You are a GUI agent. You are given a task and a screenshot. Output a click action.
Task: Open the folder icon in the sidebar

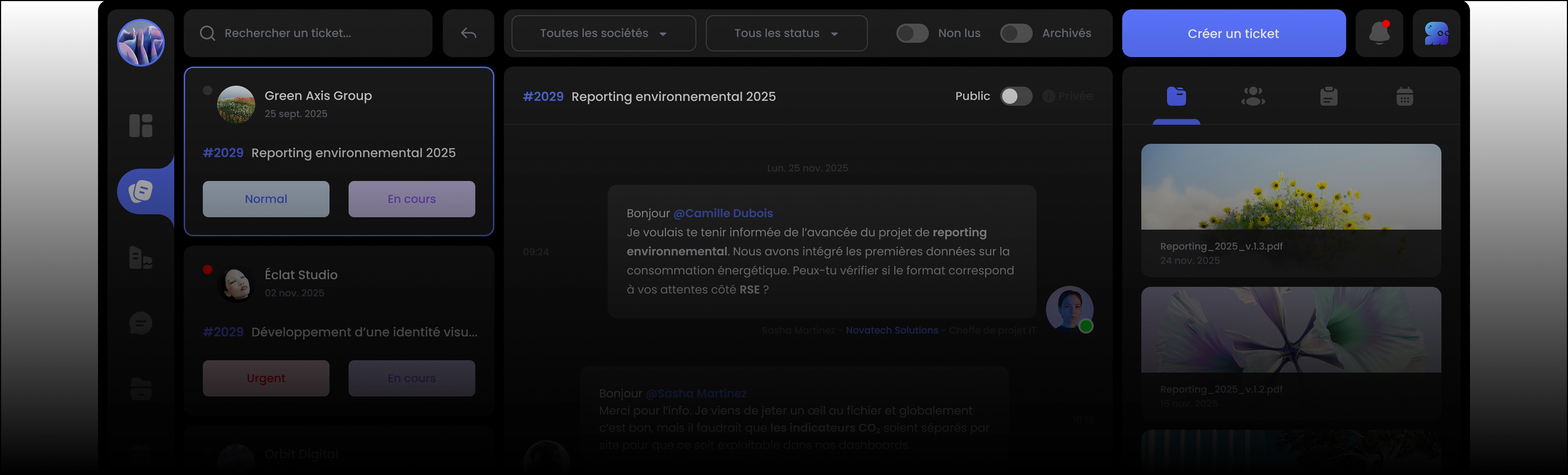coord(141,389)
